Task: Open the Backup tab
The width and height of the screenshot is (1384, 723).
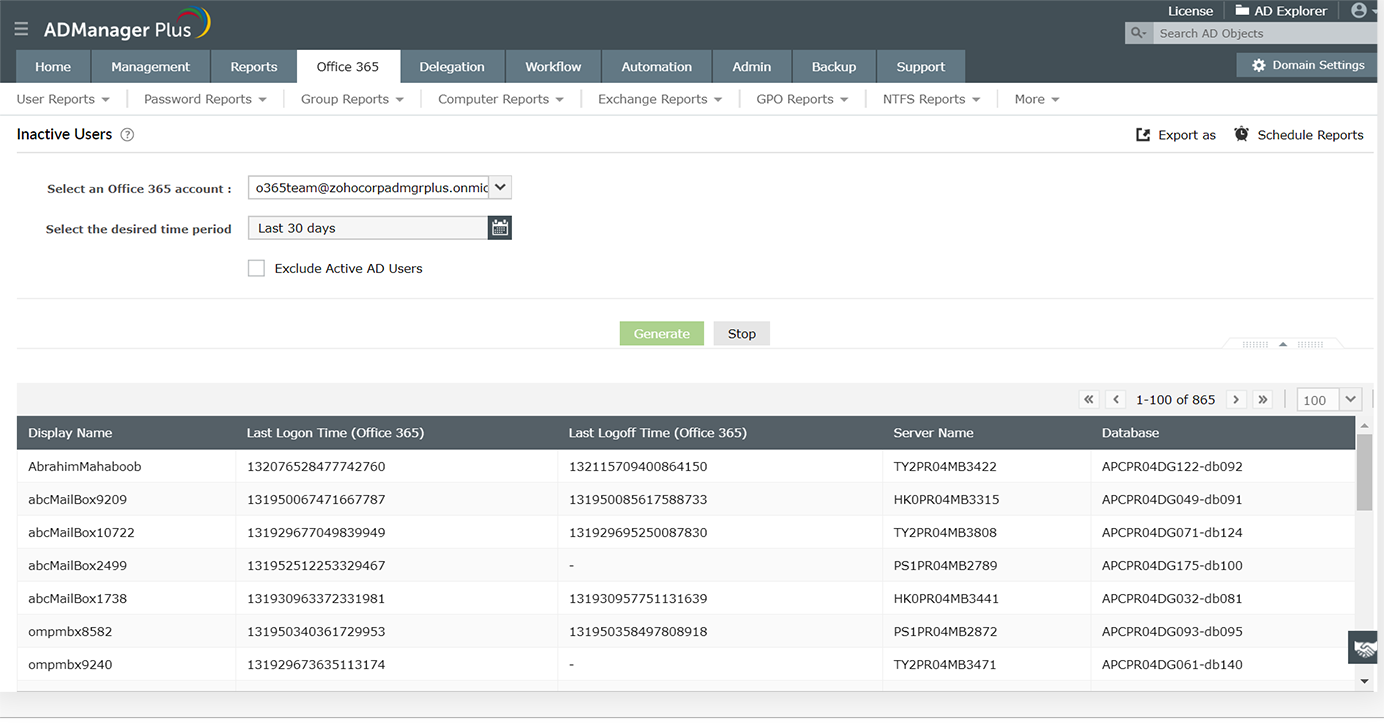Action: point(834,67)
